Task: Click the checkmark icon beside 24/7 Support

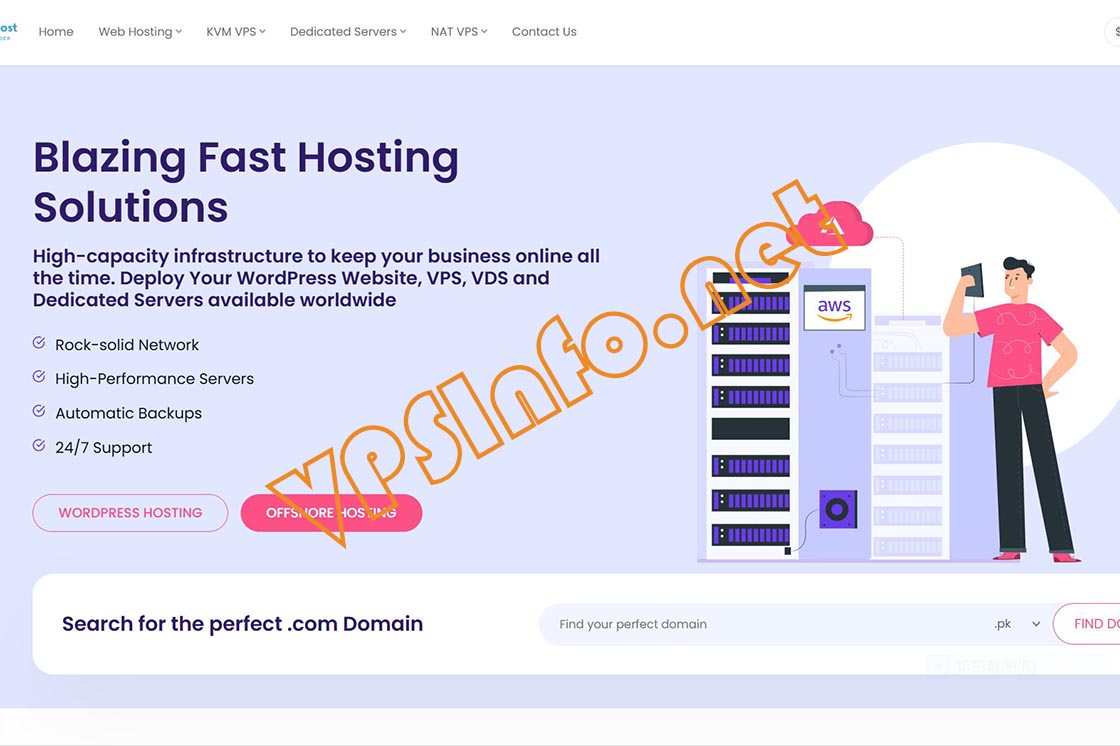Action: [x=39, y=445]
